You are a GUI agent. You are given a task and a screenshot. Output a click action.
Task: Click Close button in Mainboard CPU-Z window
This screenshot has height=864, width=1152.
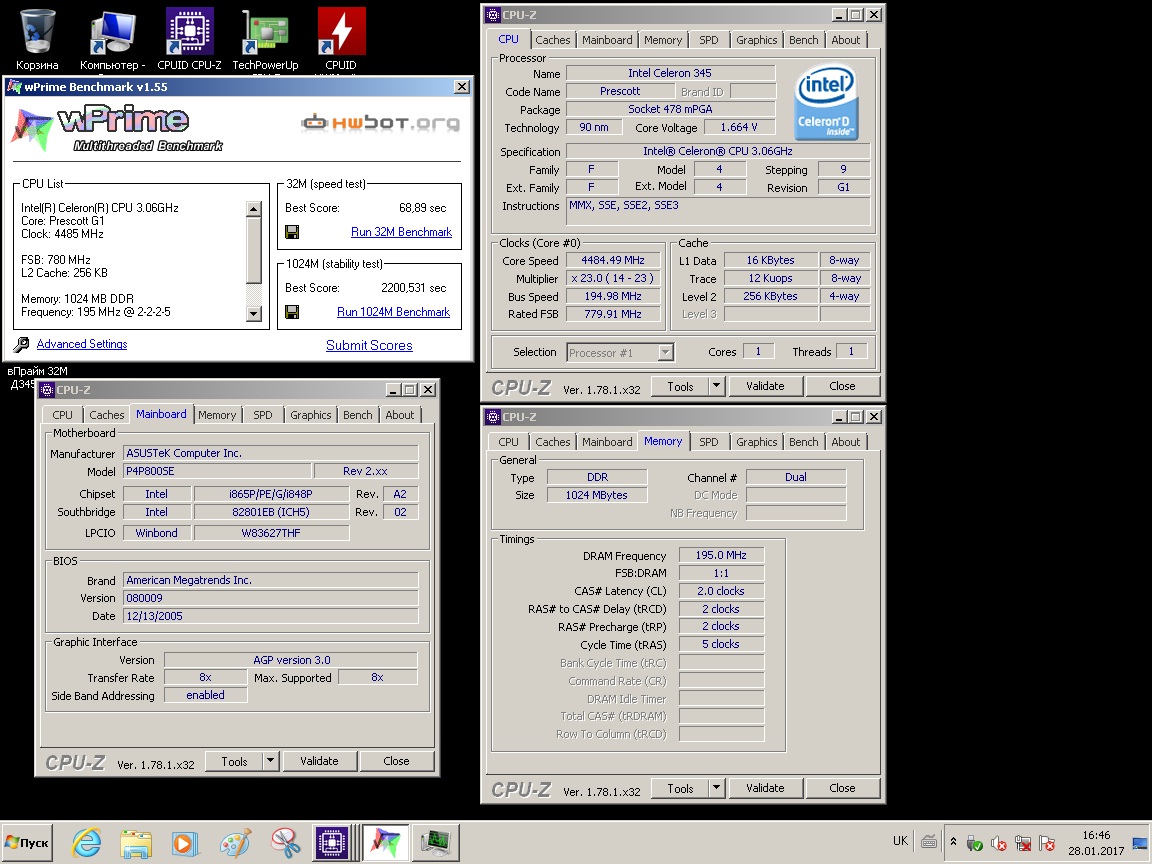pos(396,761)
